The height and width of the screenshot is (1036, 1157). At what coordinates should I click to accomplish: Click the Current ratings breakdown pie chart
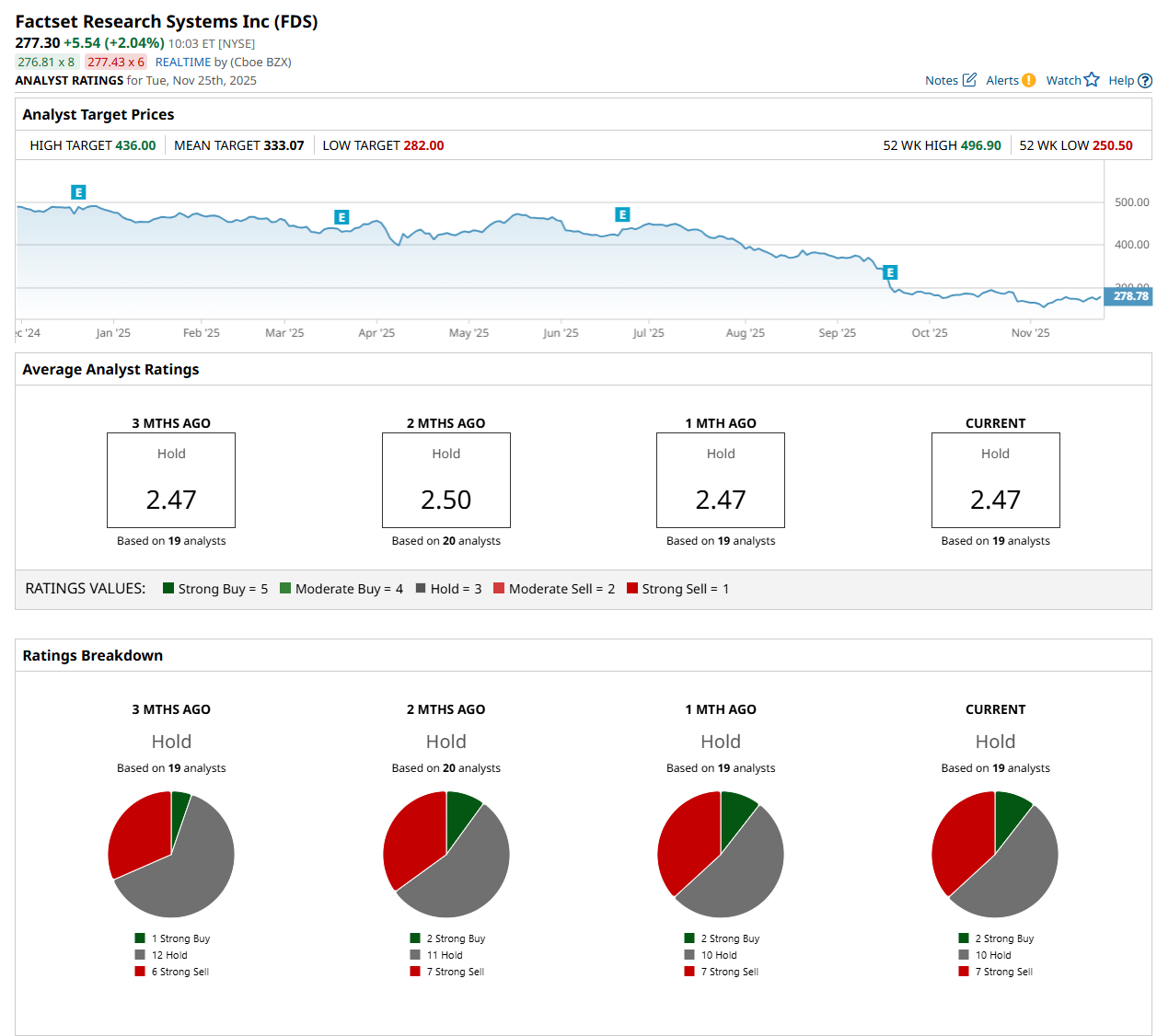(995, 854)
